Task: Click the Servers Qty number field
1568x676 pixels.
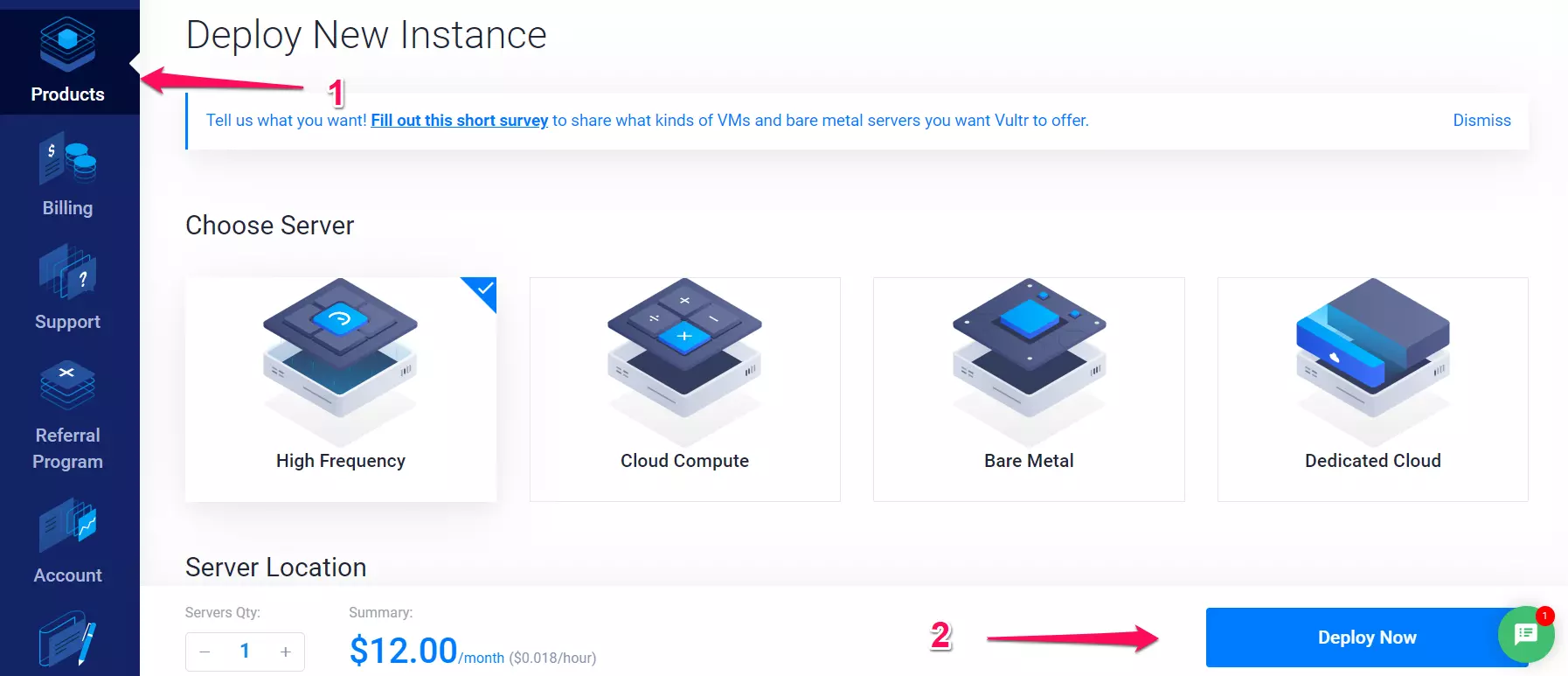Action: (x=245, y=652)
